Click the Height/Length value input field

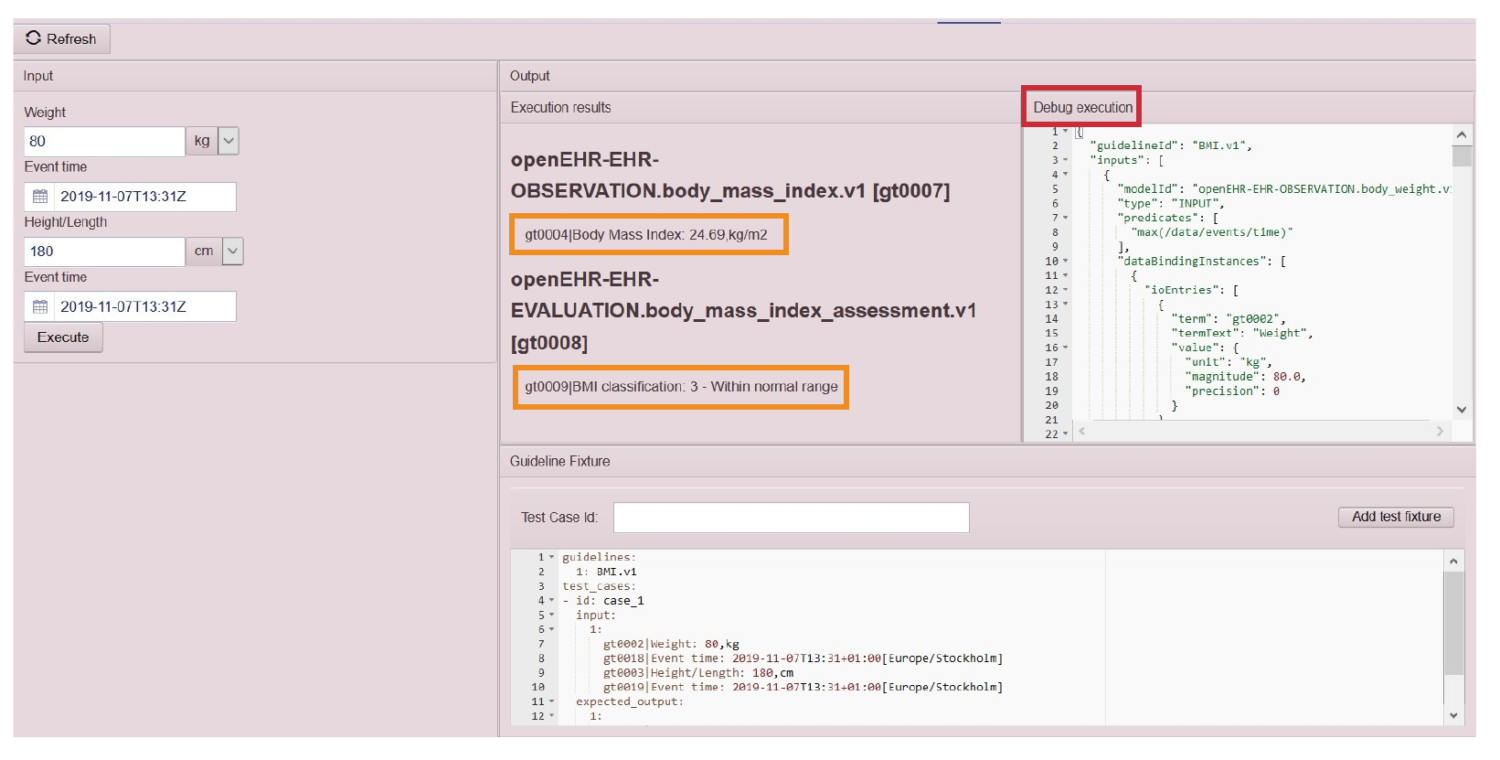point(104,251)
